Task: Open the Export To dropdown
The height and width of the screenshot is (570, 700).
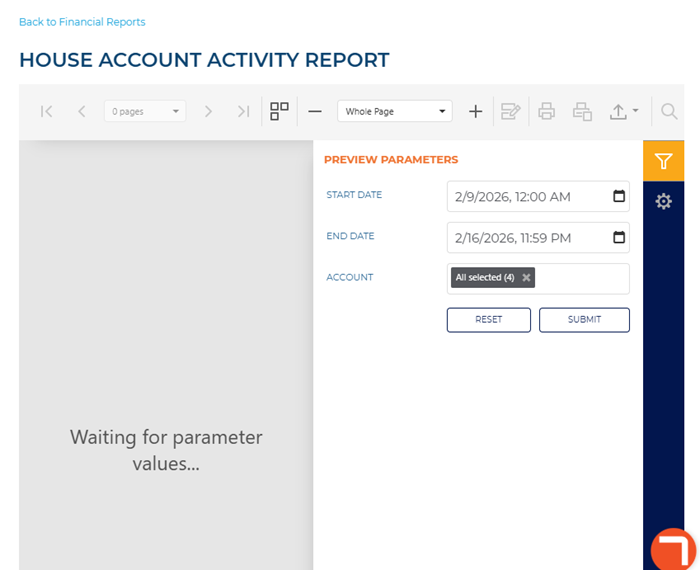Action: pyautogui.click(x=624, y=112)
